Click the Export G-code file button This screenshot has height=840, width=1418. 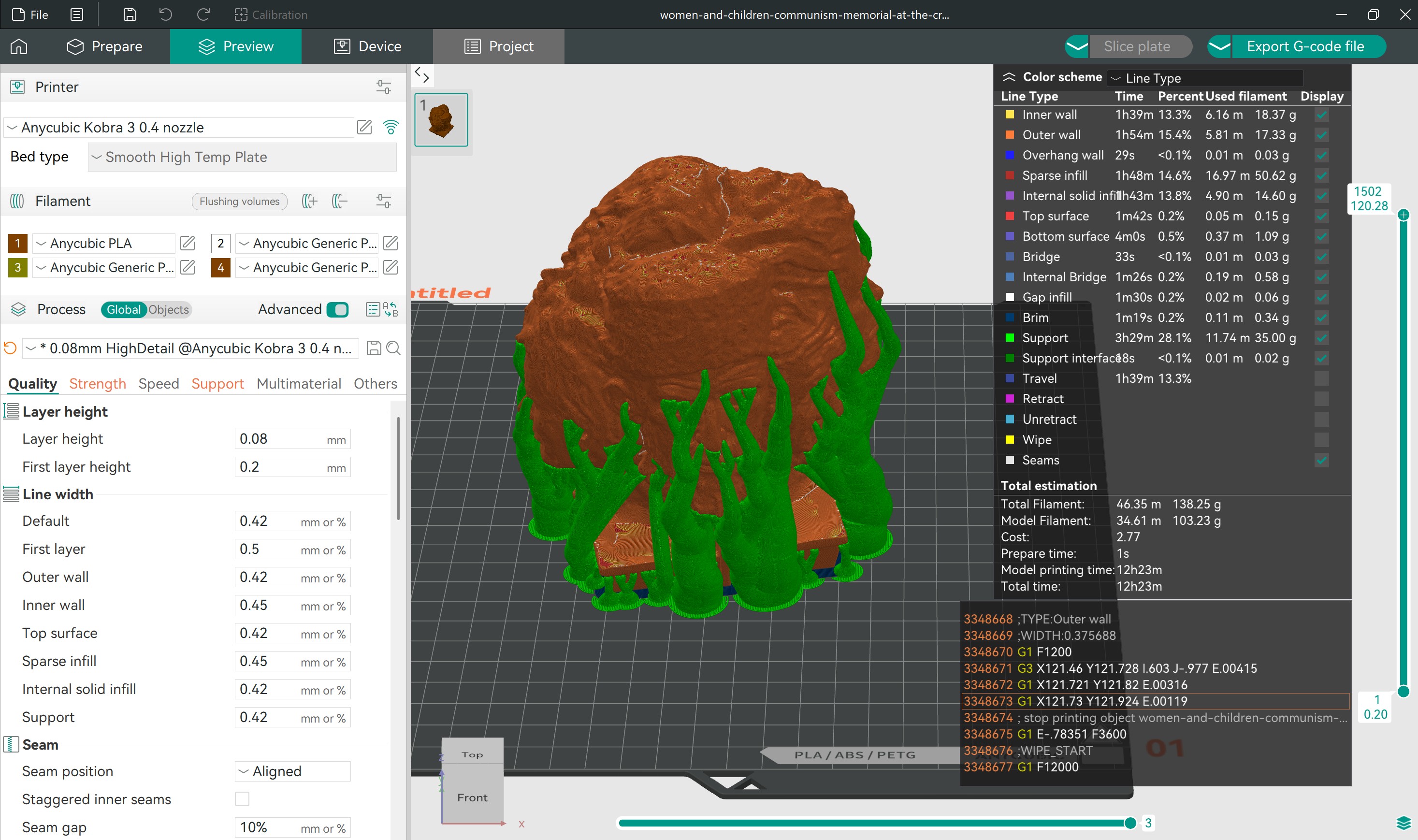1305,46
